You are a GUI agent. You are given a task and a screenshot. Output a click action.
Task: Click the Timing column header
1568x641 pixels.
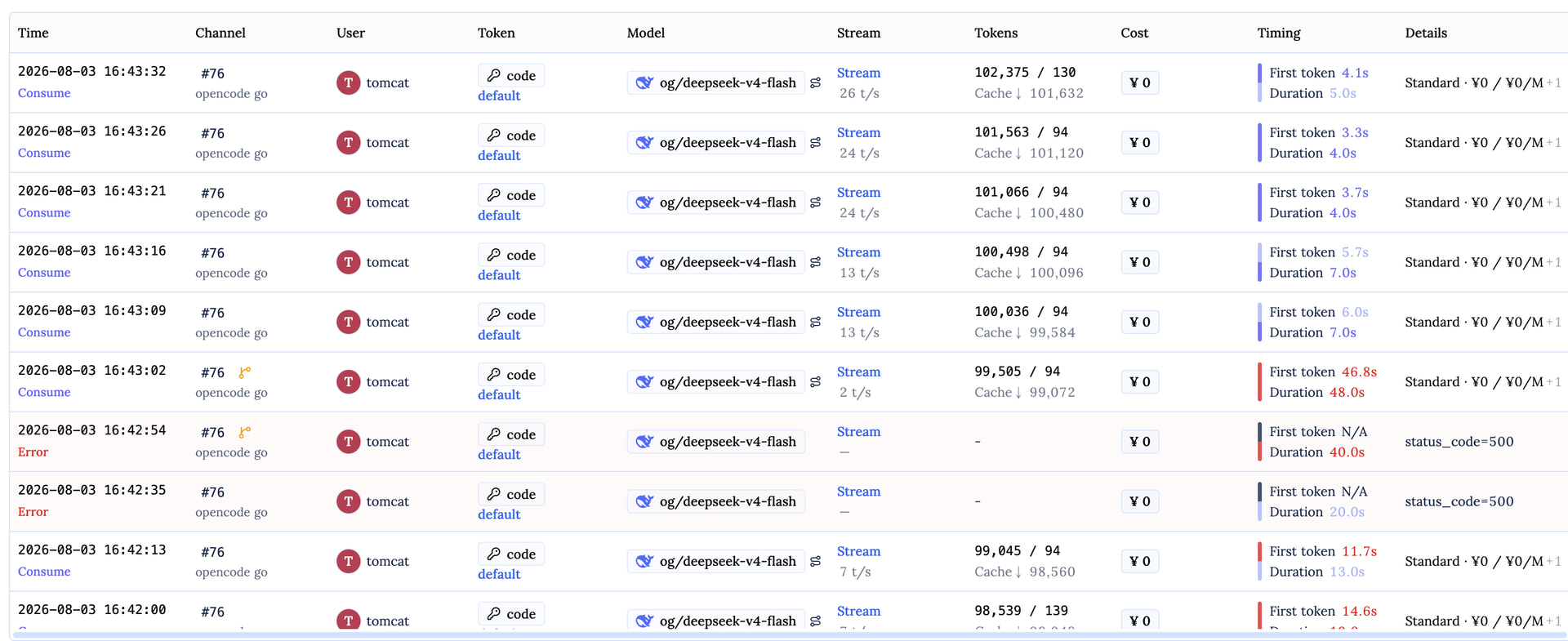point(1279,33)
